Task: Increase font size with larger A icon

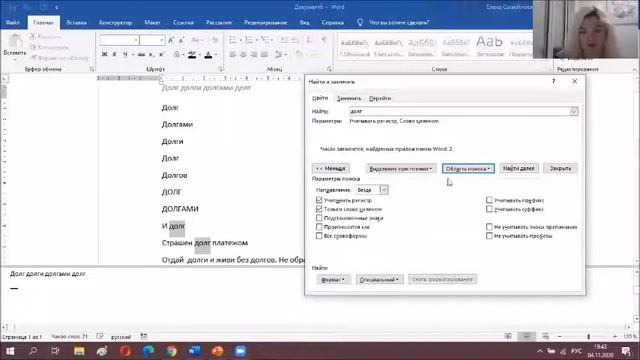Action: 171,40
